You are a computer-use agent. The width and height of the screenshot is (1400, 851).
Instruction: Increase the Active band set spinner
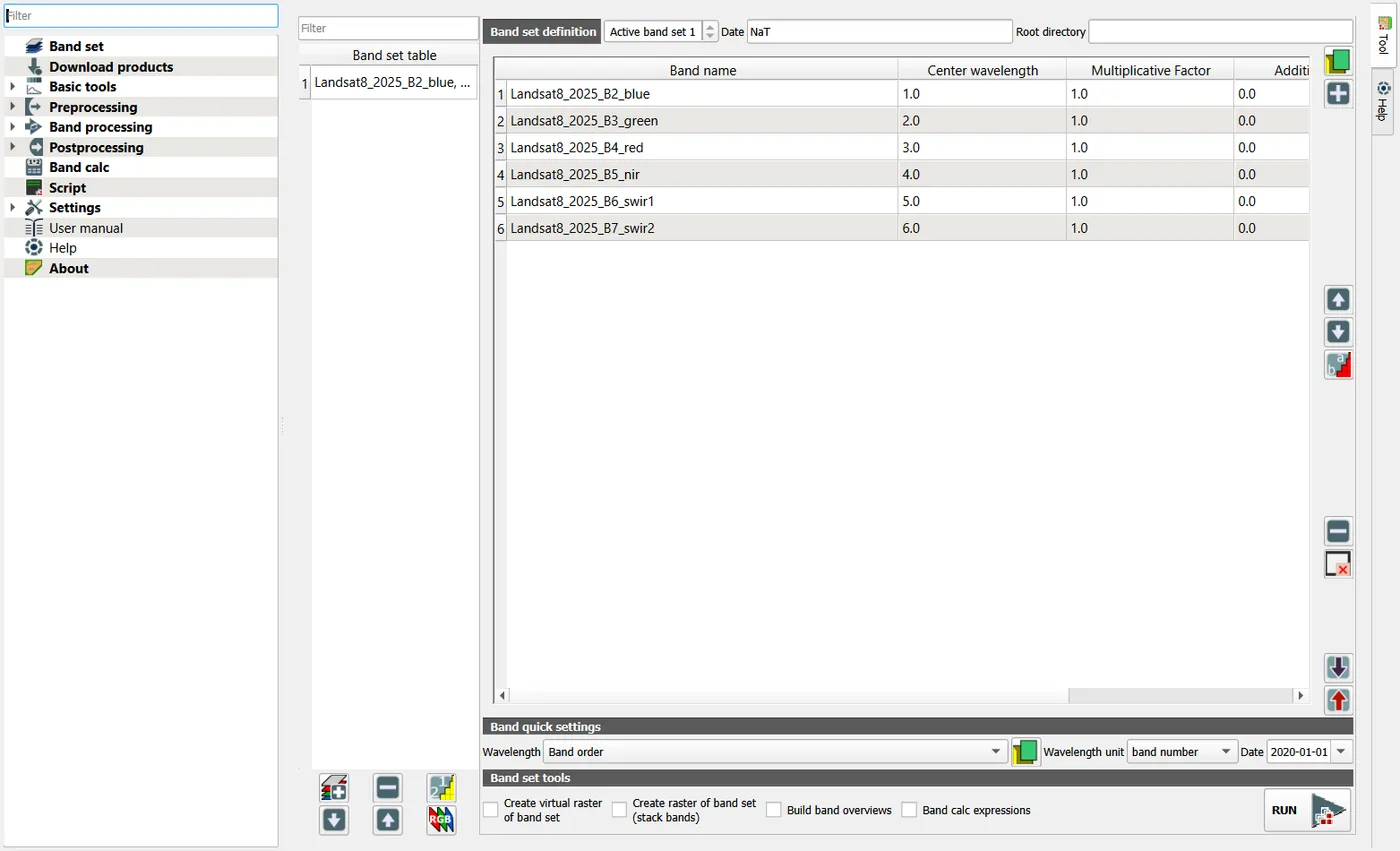point(710,26)
